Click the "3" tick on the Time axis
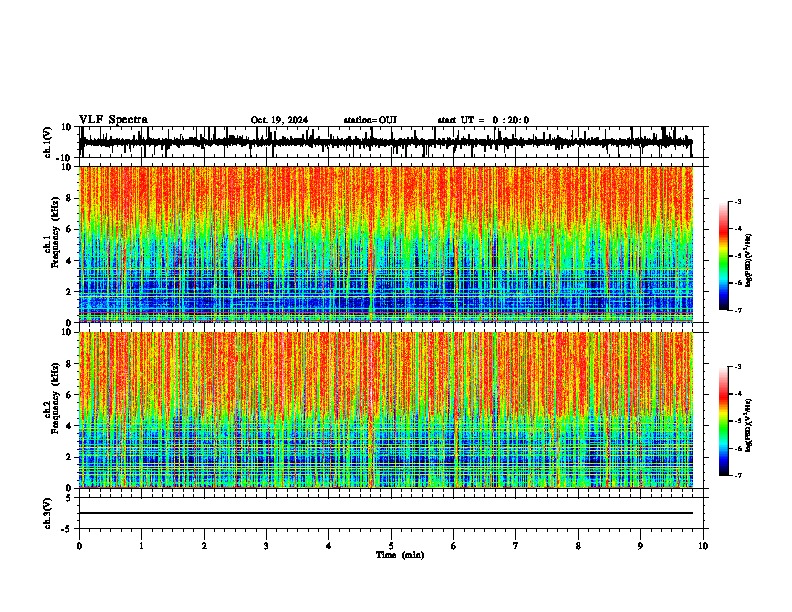This screenshot has width=792, height=612. (x=266, y=546)
